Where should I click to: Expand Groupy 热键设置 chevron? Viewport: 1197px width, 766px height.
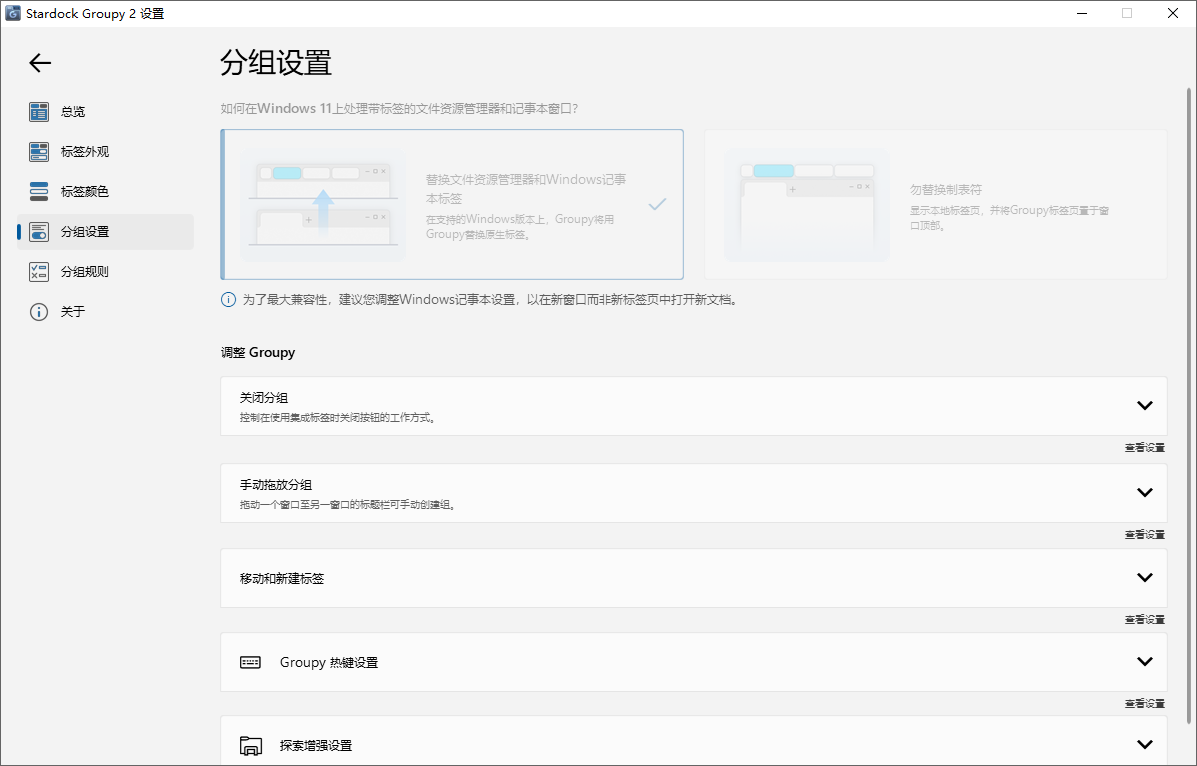1144,661
